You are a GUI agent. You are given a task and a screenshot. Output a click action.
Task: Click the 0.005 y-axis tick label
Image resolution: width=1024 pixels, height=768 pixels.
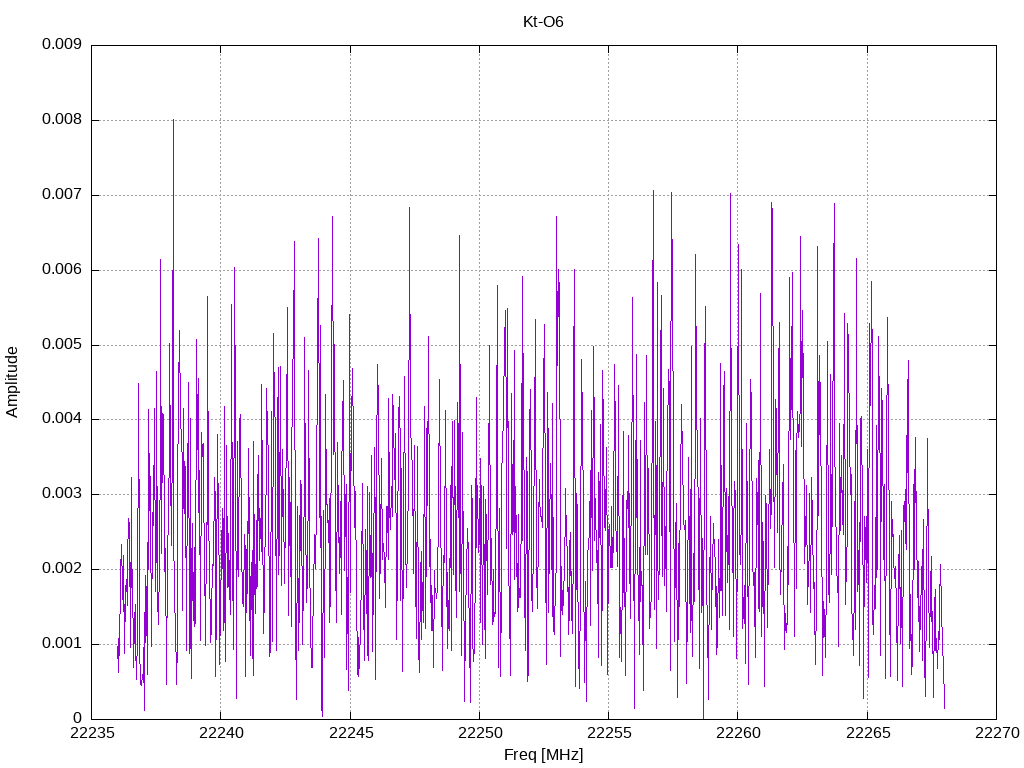[x=61, y=344]
